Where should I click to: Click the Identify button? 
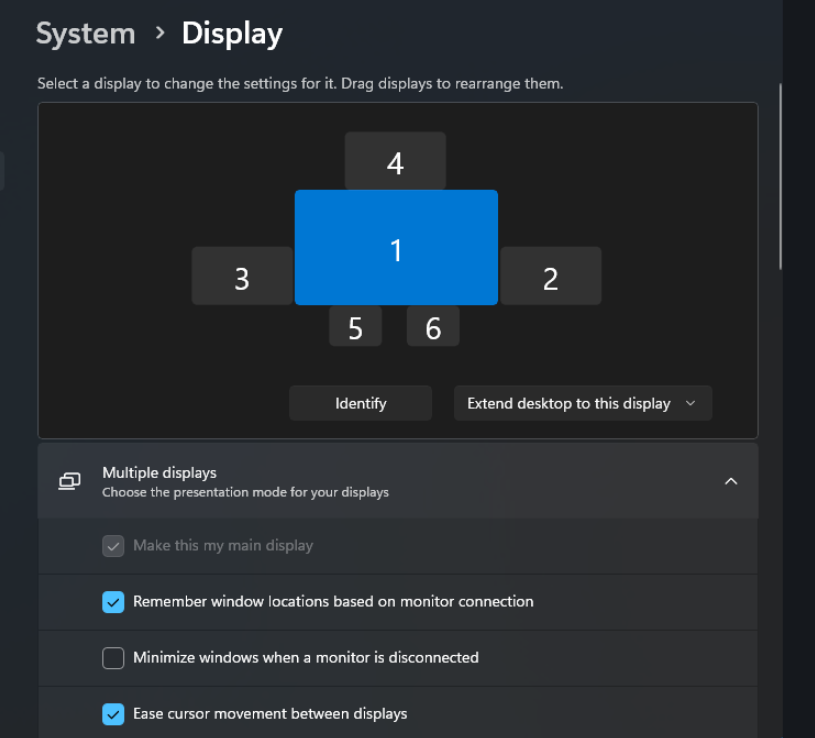[x=361, y=403]
